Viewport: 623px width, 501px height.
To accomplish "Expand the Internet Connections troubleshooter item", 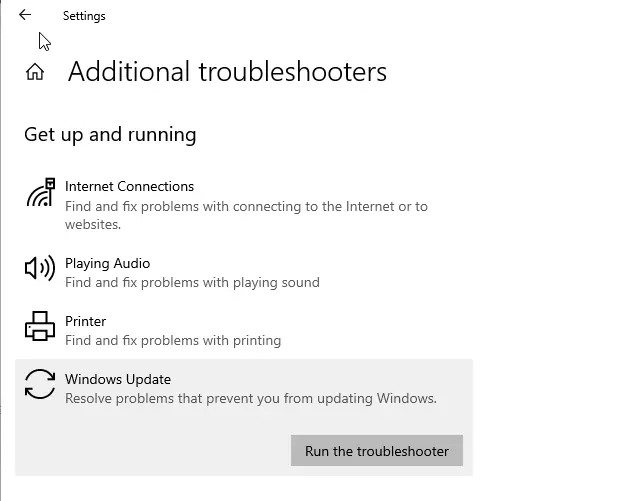I will click(129, 186).
